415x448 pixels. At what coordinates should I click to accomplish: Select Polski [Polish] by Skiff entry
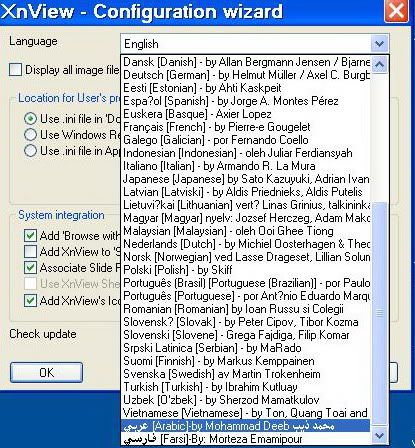pyautogui.click(x=246, y=270)
